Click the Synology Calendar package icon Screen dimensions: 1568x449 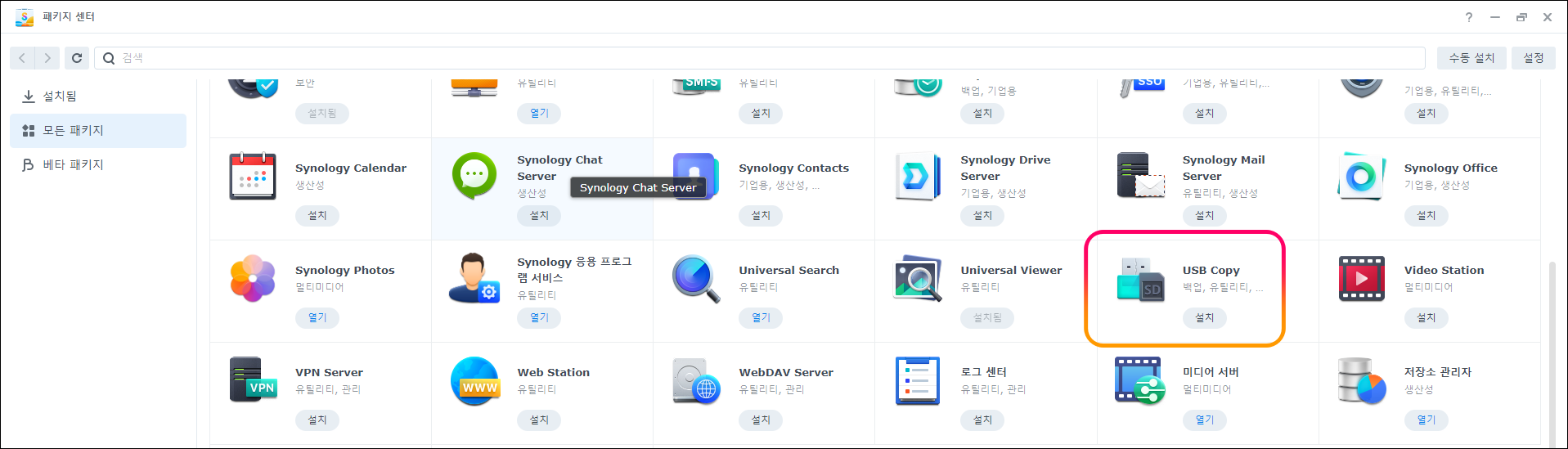tap(253, 176)
